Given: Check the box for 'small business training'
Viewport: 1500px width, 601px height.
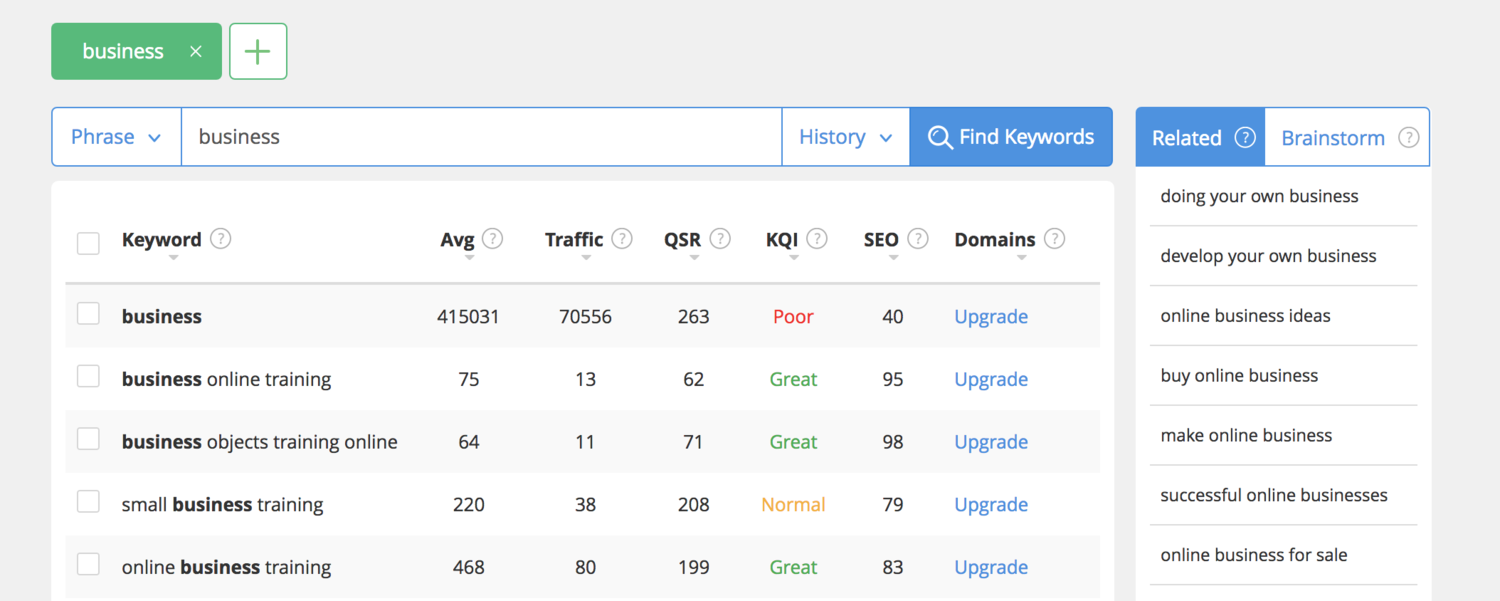Looking at the screenshot, I should click(x=88, y=502).
